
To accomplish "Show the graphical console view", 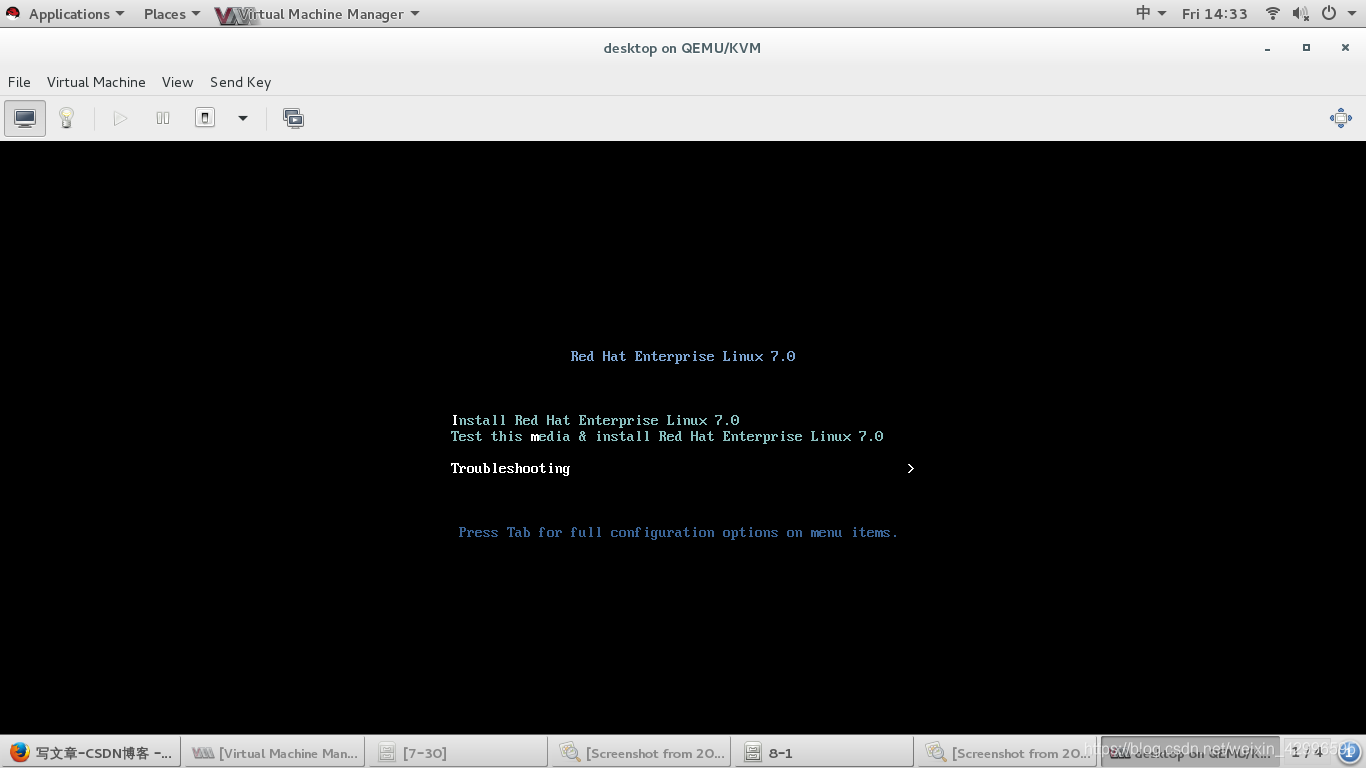I will [x=25, y=118].
